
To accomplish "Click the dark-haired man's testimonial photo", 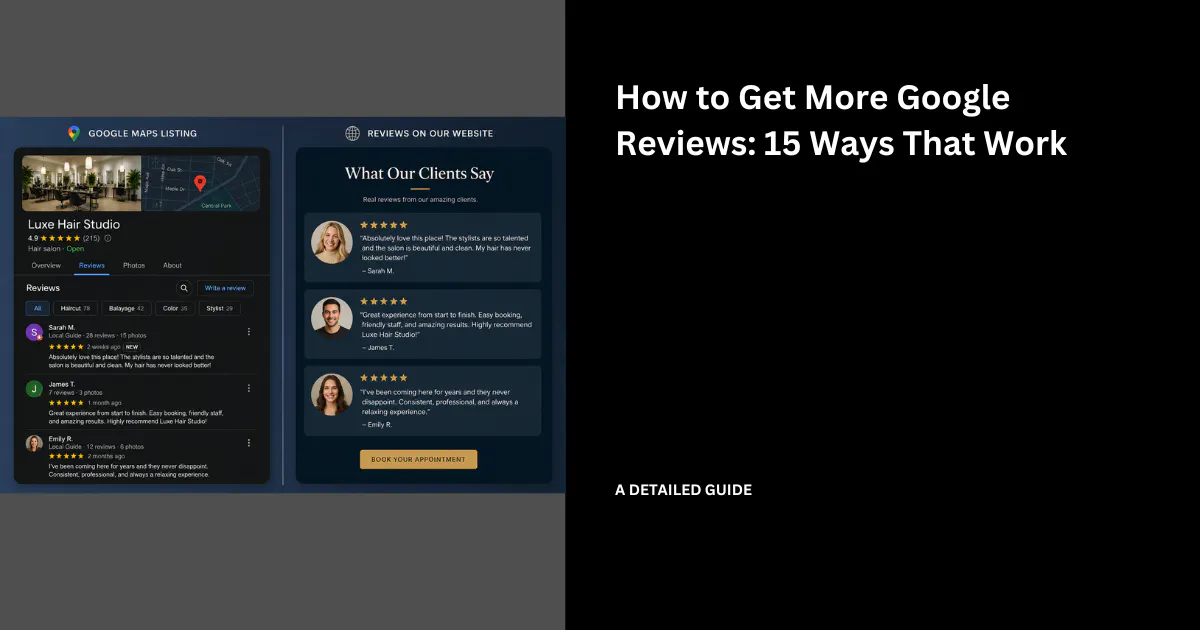I will [x=332, y=318].
